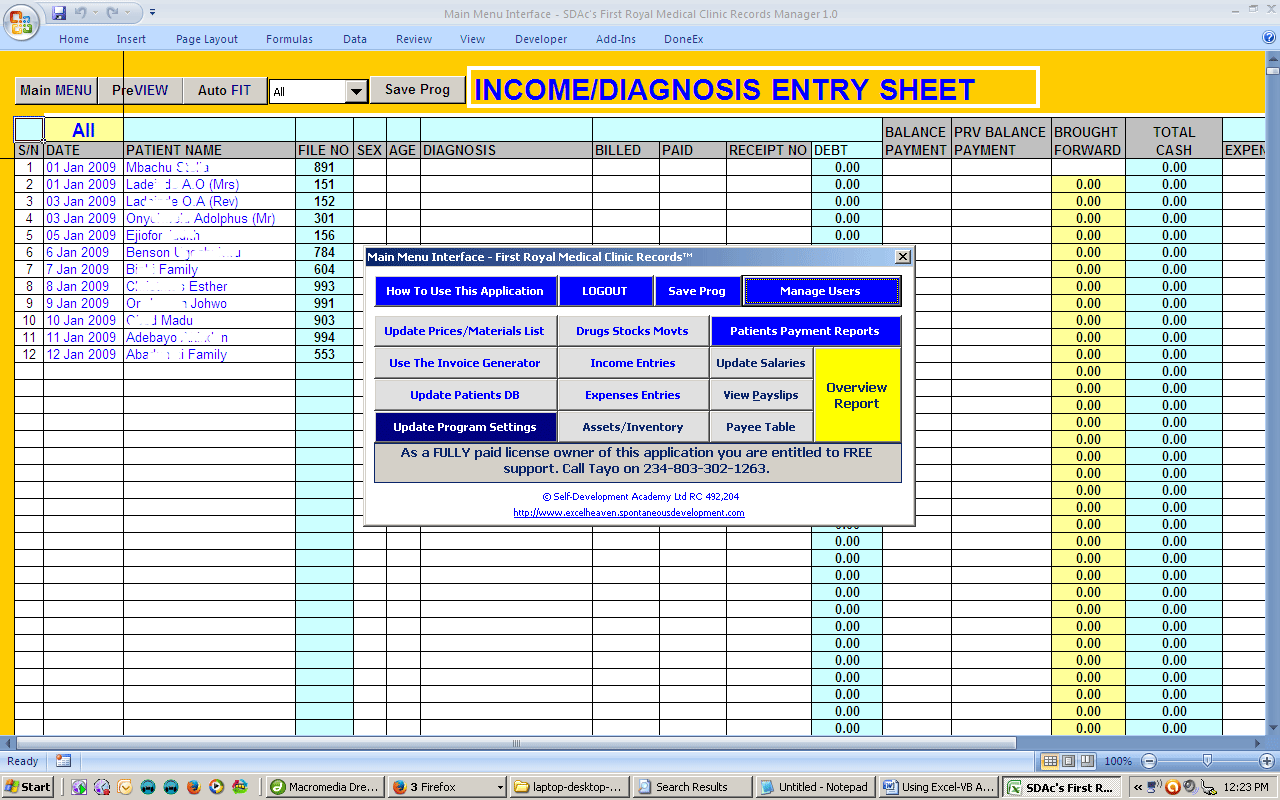The image size is (1280, 800).
Task: Open How To Use This Application
Action: click(x=465, y=291)
